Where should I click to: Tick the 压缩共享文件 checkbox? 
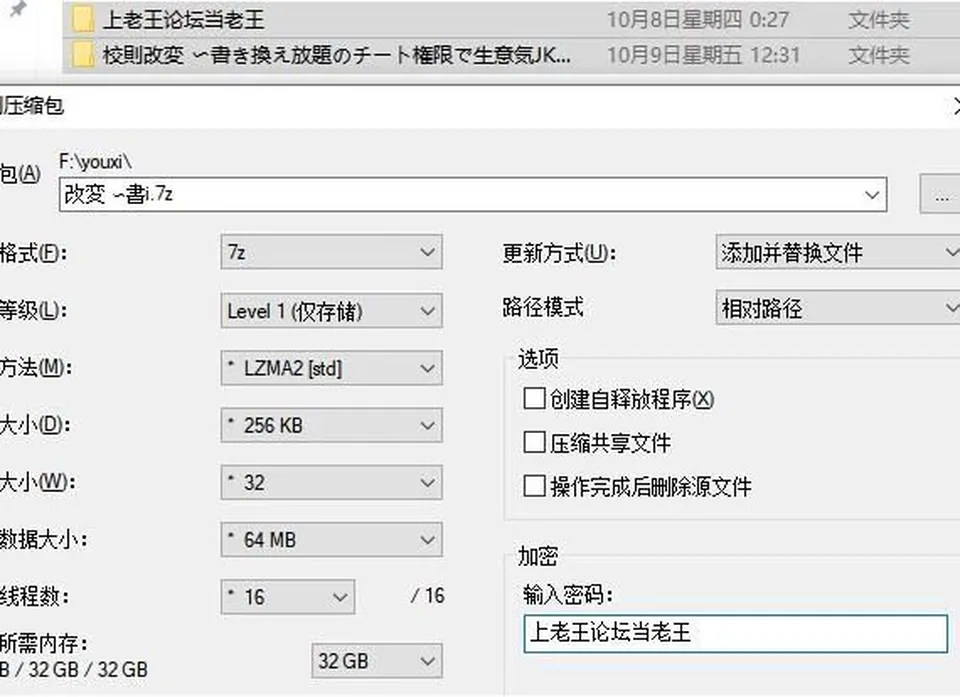[534, 442]
